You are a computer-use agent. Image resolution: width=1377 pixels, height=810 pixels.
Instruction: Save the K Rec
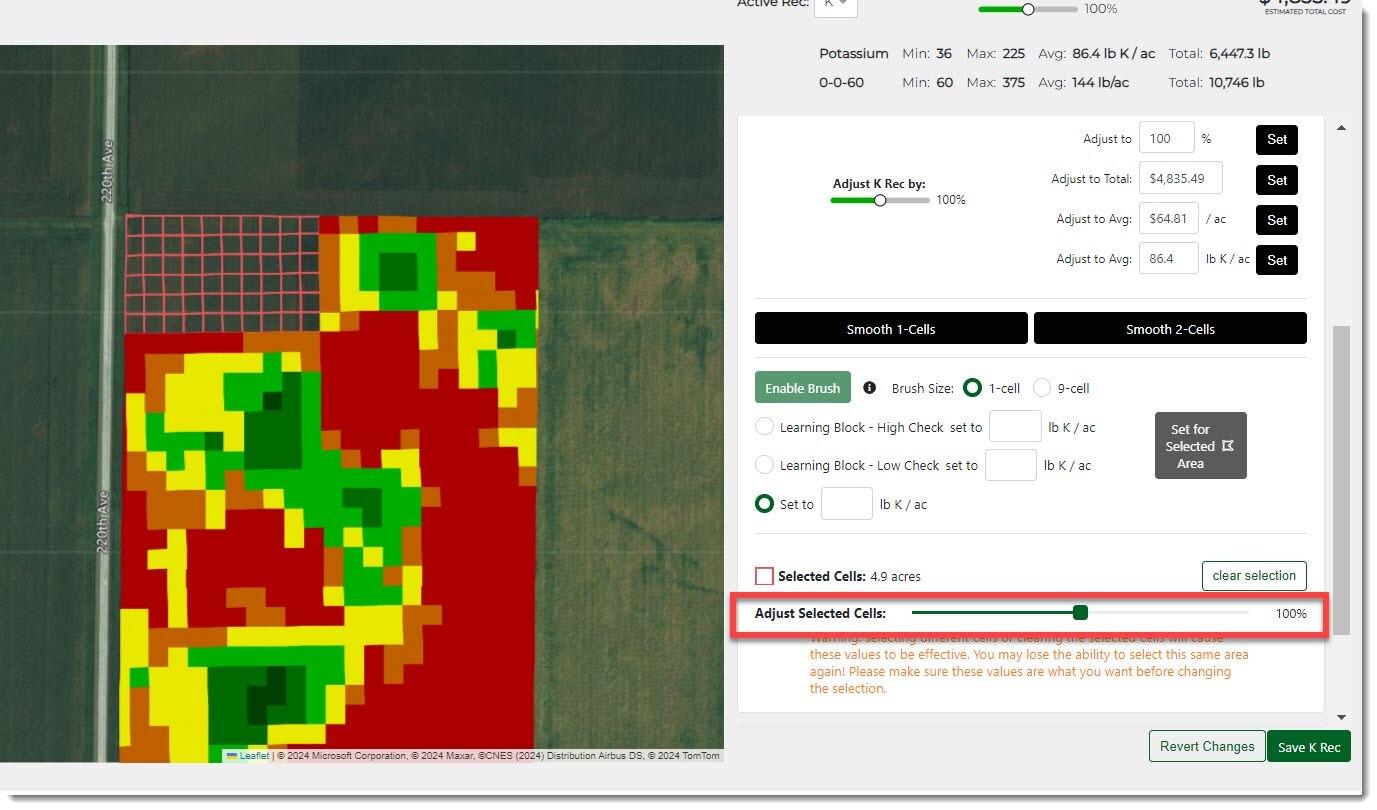(x=1308, y=746)
